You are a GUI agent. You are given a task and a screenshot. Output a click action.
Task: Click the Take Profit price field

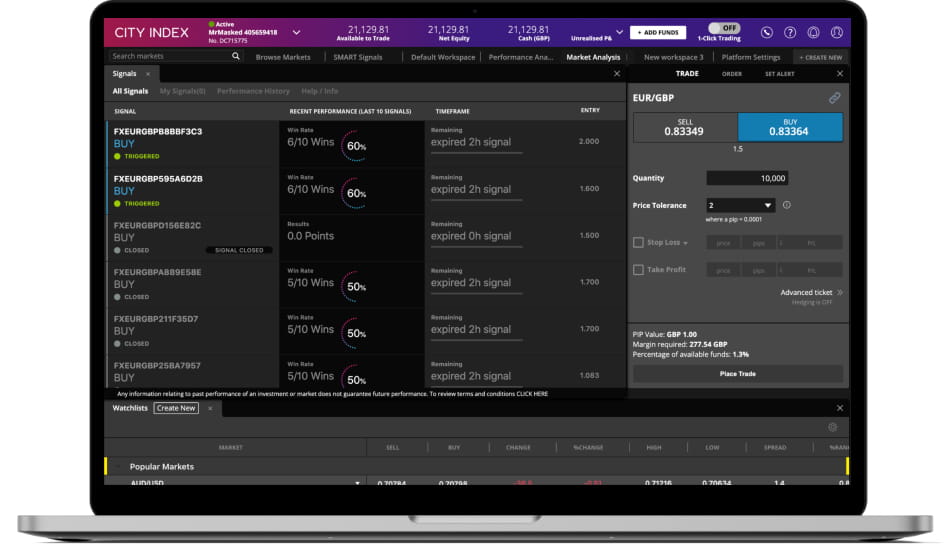(x=723, y=270)
